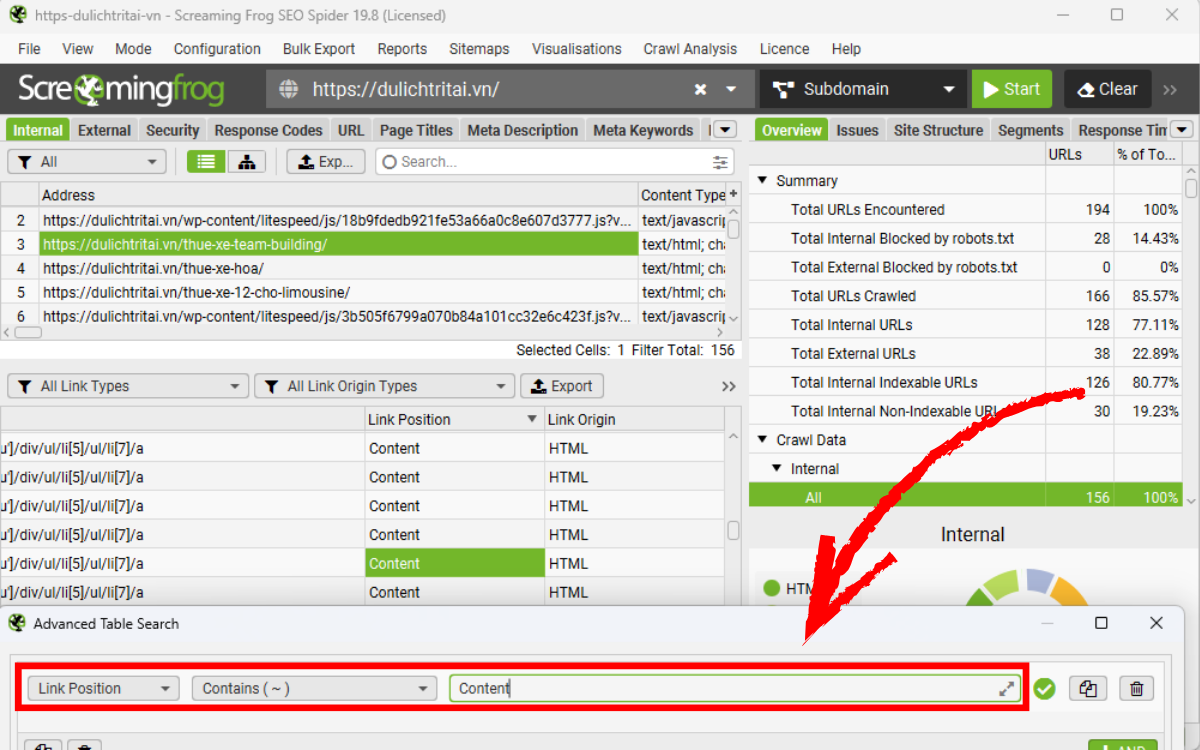This screenshot has height=750, width=1200.
Task: Expand the toolbar with double-chevron icon
Action: click(x=1170, y=89)
